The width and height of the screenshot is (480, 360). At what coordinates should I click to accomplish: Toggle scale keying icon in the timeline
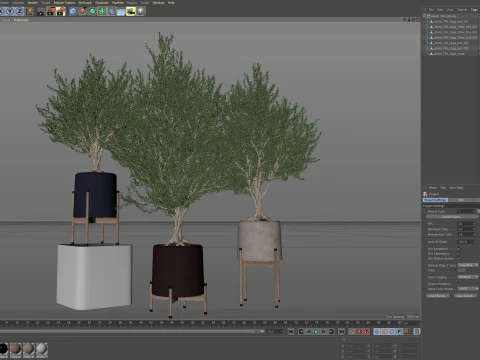tap(384, 331)
